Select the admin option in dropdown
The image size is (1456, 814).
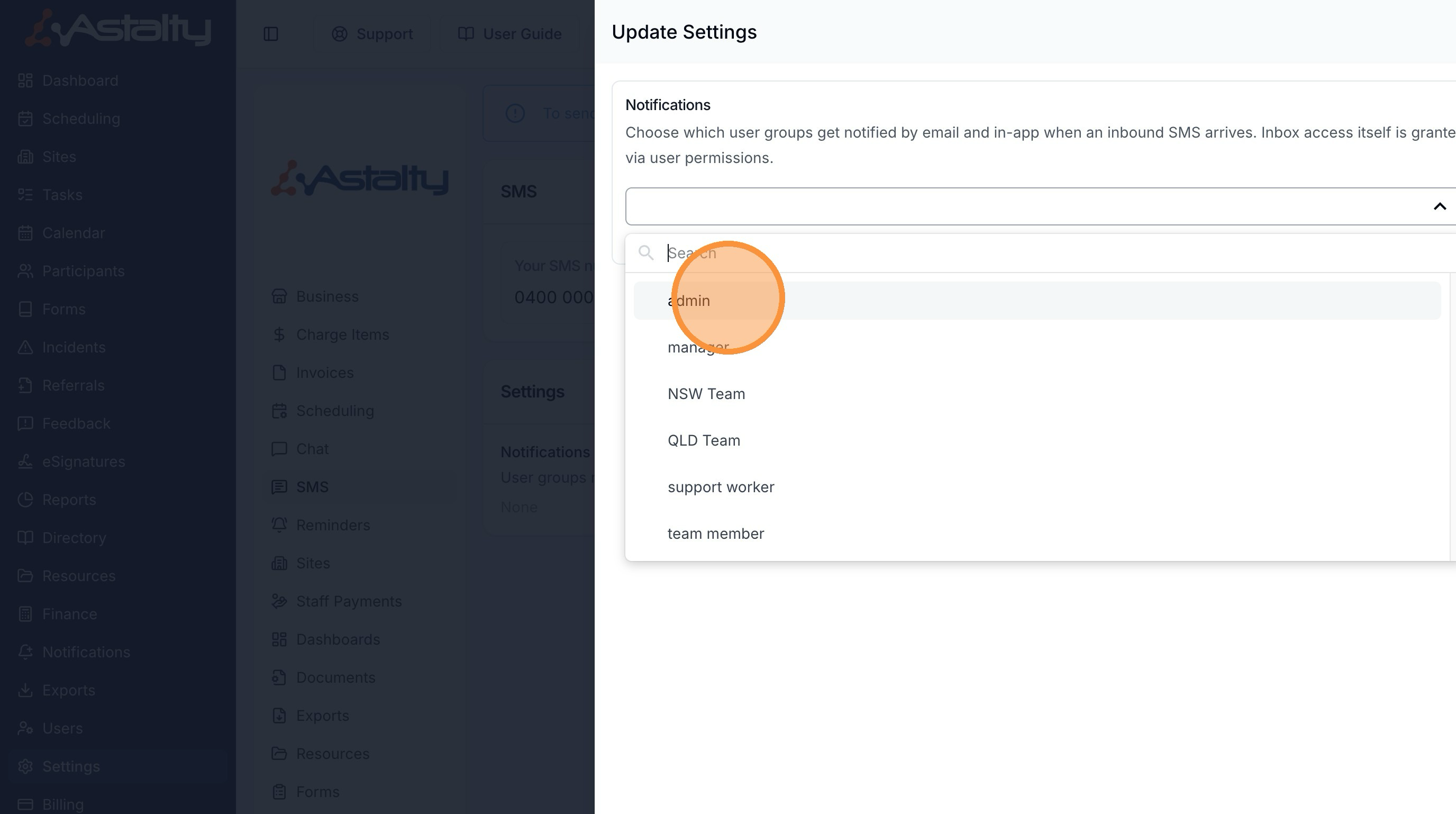(x=1036, y=301)
